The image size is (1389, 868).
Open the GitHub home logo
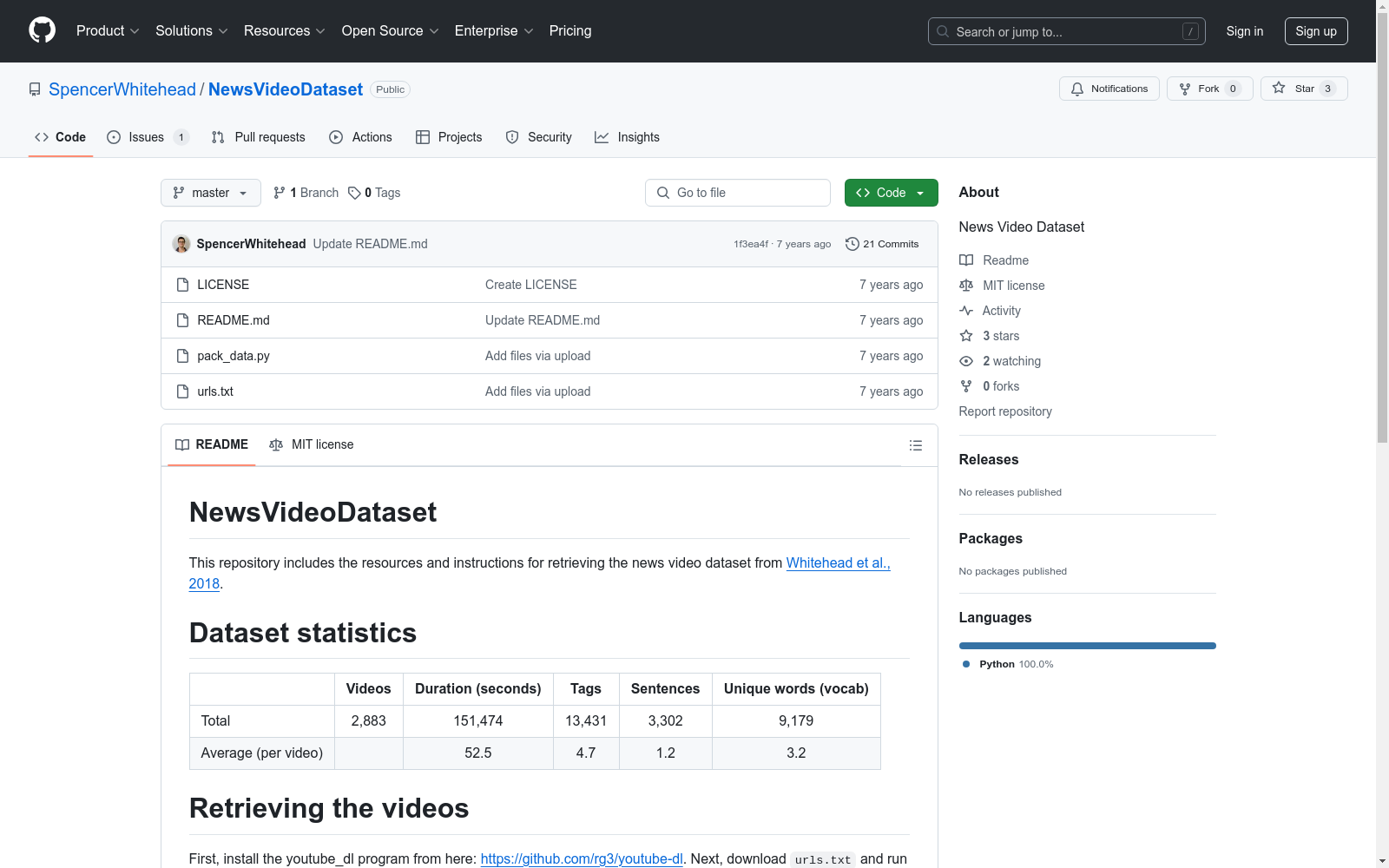42,30
